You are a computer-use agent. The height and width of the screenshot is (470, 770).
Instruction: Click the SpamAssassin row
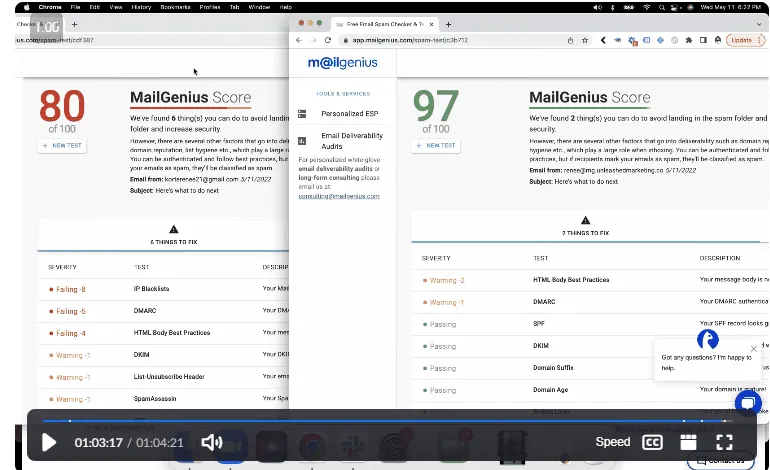163,399
